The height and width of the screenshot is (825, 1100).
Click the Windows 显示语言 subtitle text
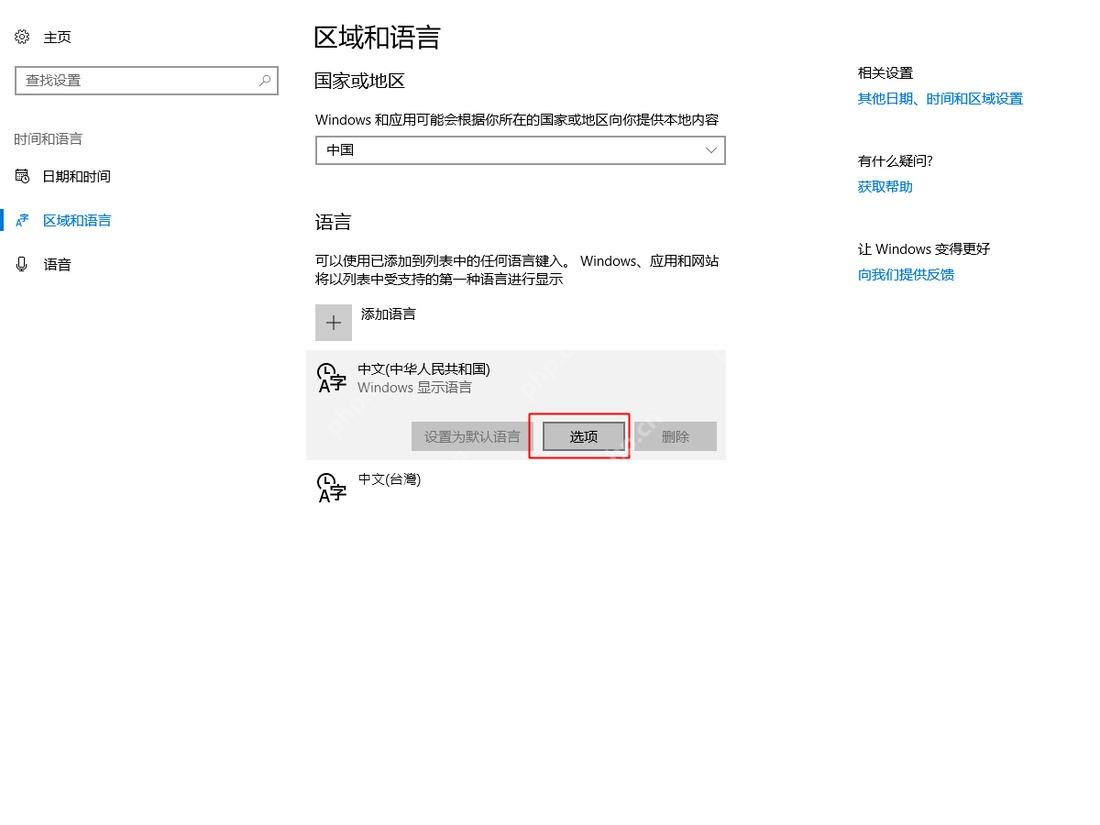pos(415,387)
